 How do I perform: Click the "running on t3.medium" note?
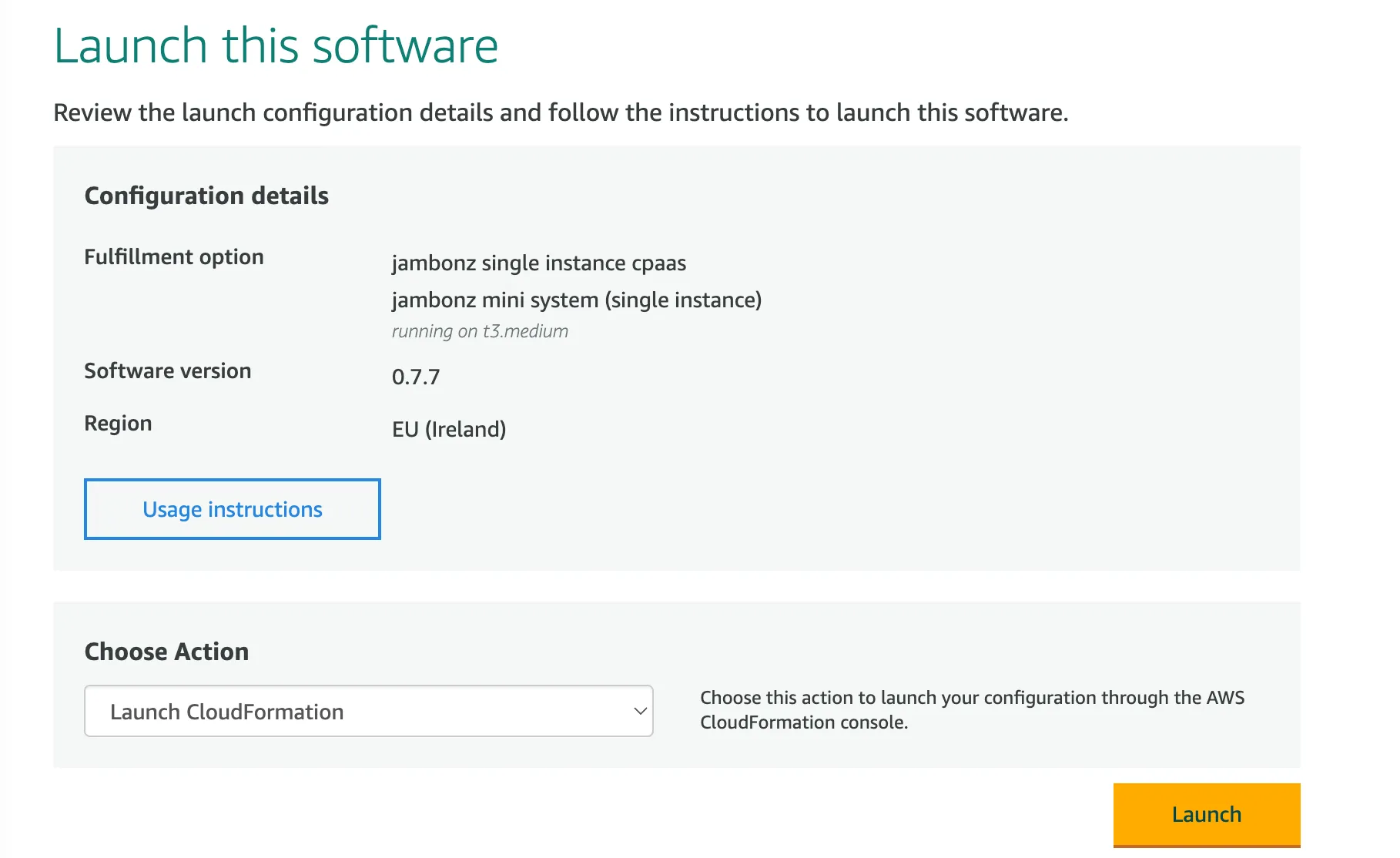tap(480, 331)
